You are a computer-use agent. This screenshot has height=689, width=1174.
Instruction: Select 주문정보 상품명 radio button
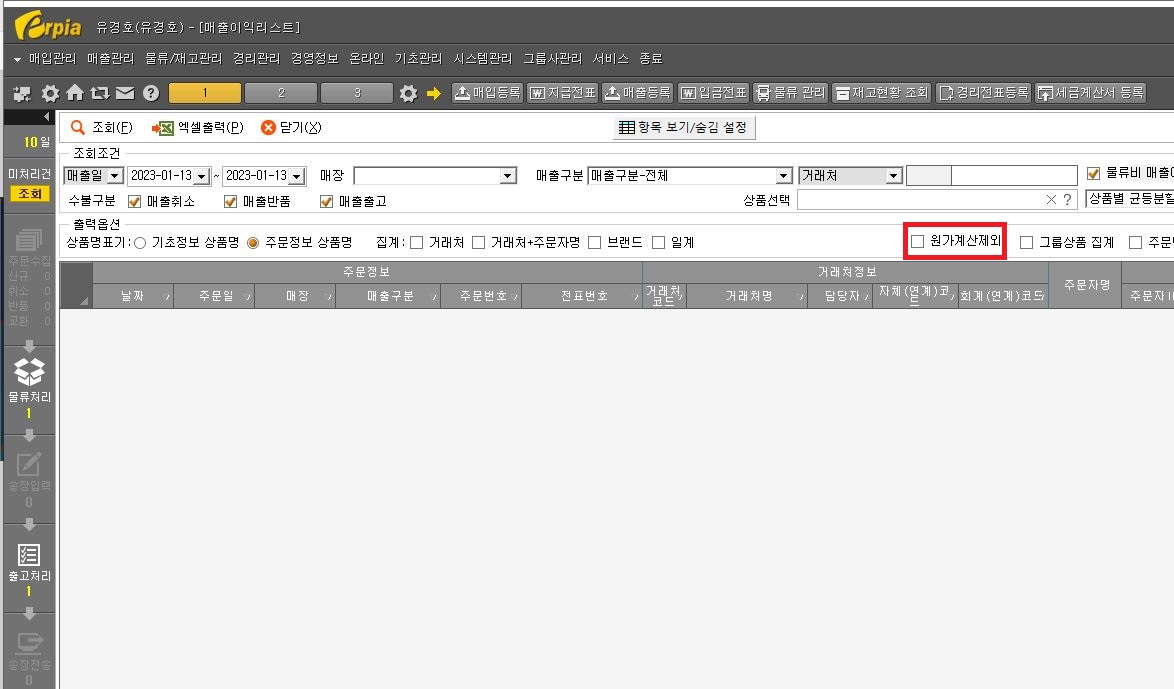tap(253, 243)
